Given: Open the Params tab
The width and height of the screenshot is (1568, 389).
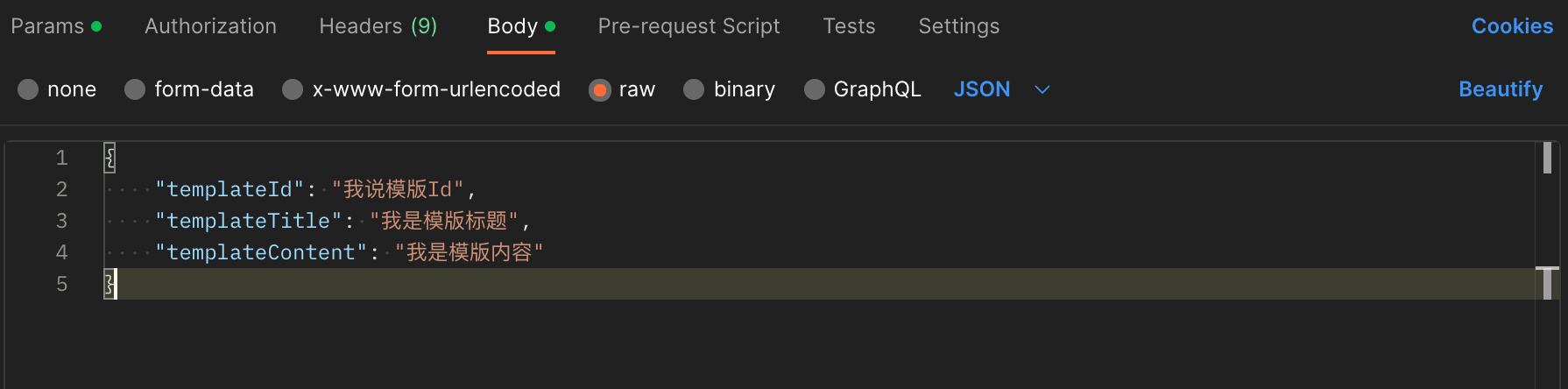Looking at the screenshot, I should (47, 26).
